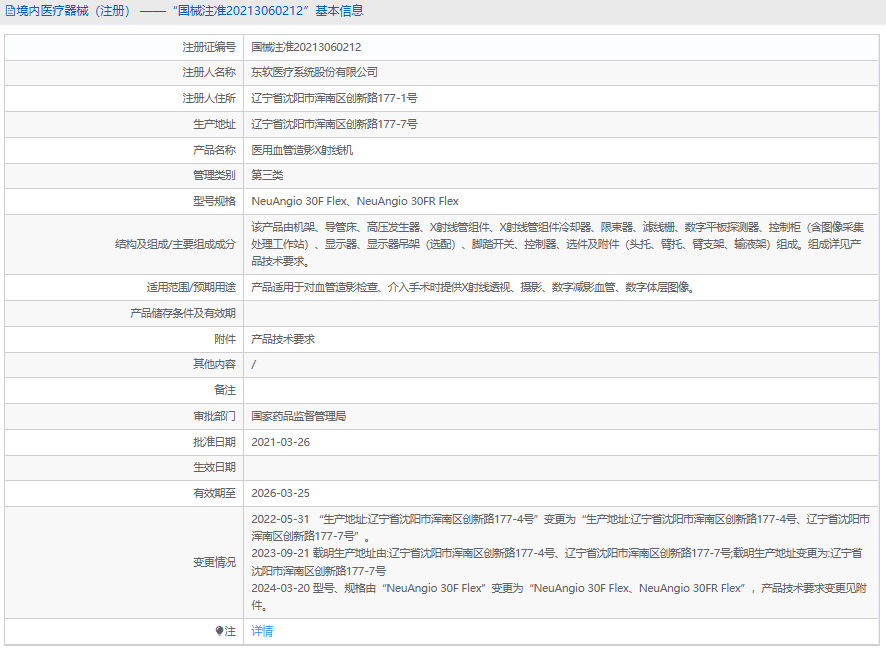Select the change entry dated 2023-09-21
The width and height of the screenshot is (886, 654).
(557, 562)
